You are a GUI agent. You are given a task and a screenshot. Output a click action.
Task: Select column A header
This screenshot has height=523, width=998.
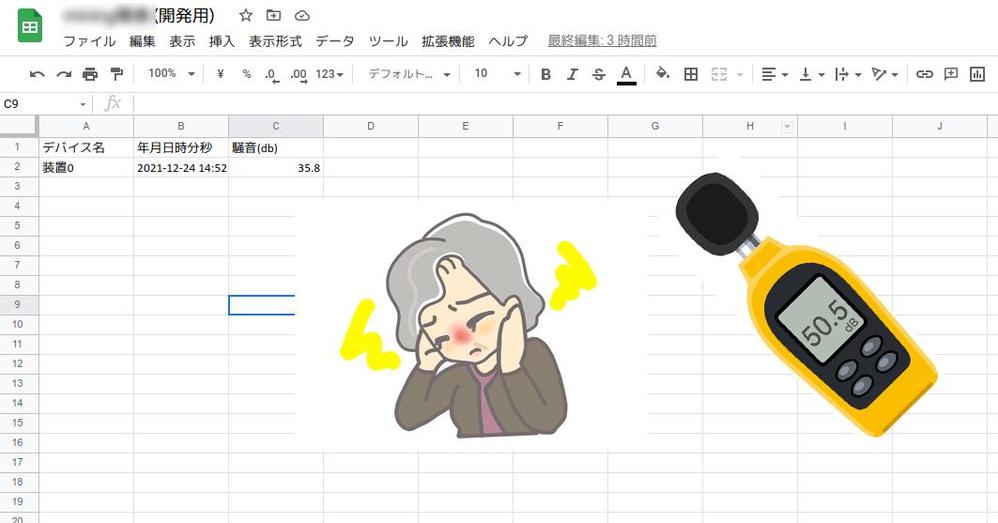click(x=86, y=126)
